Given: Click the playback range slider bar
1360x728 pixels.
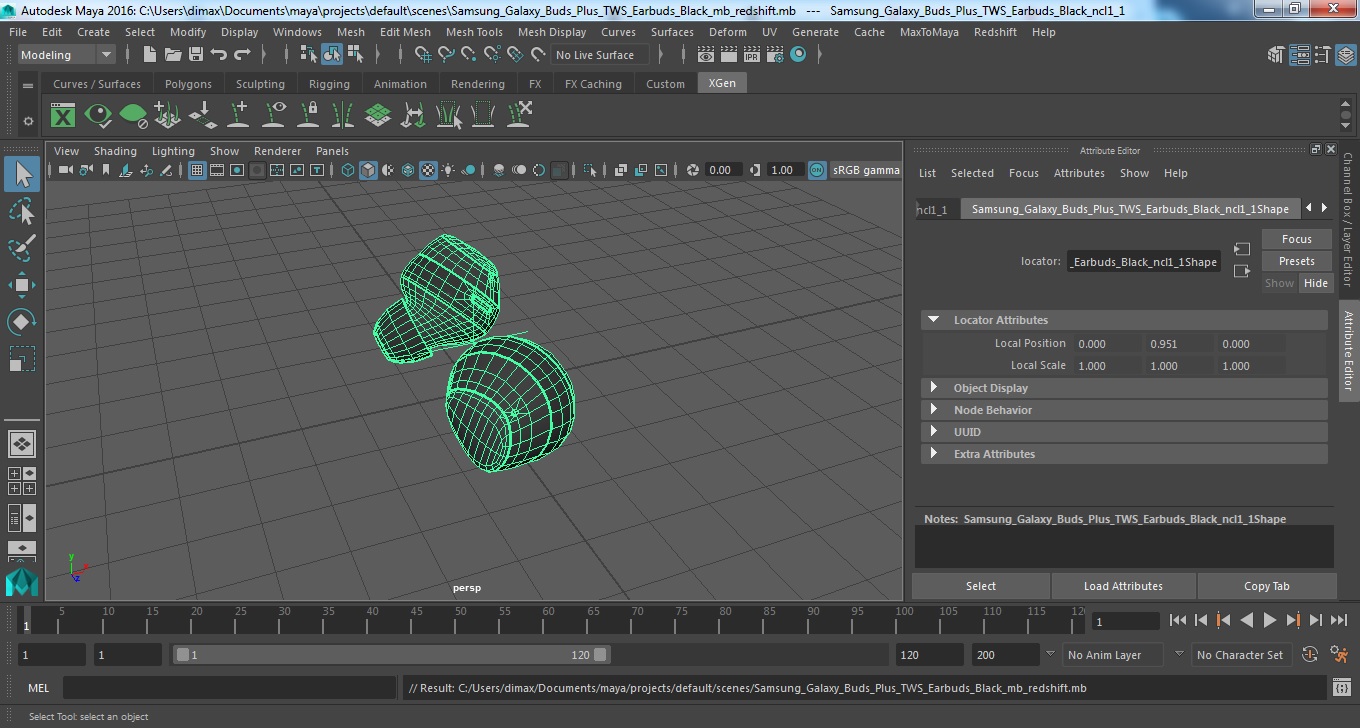Looking at the screenshot, I should (x=391, y=655).
